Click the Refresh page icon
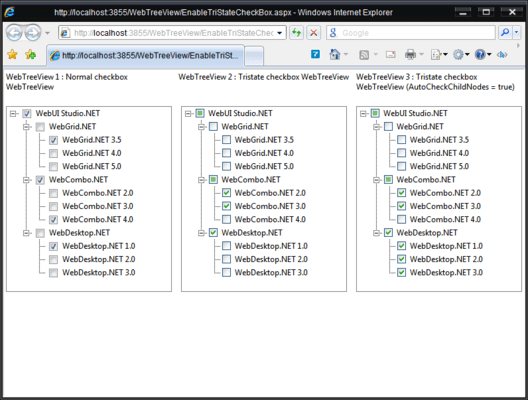The width and height of the screenshot is (528, 400). click(296, 33)
